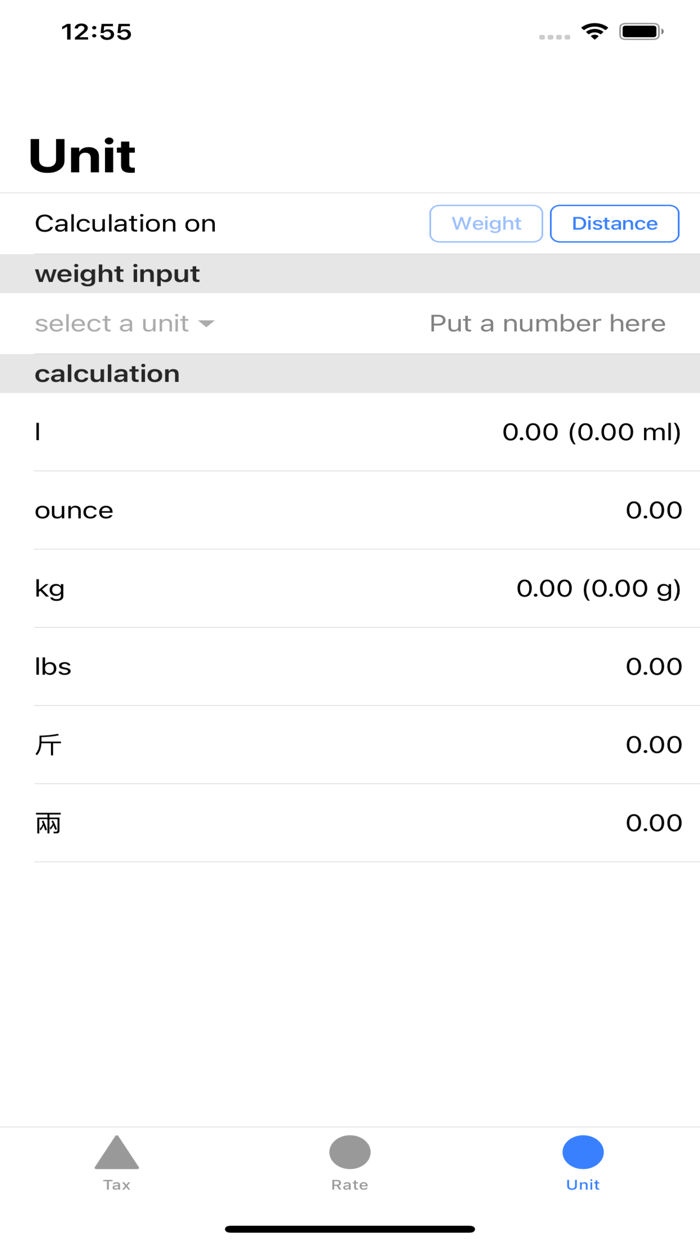
Task: Tap the l (ml) result value
Action: tap(591, 432)
